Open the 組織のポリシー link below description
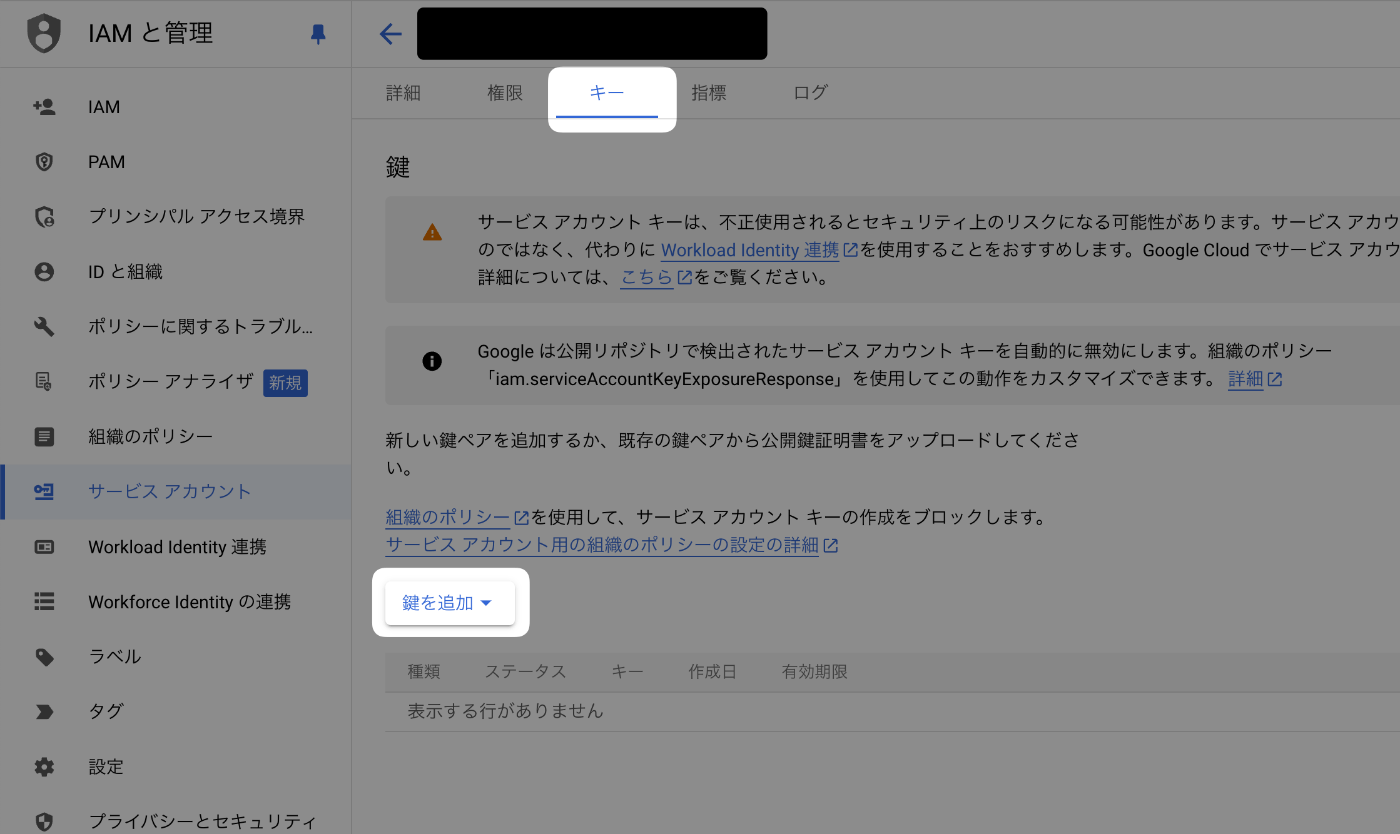This screenshot has width=1400, height=834. [x=448, y=518]
